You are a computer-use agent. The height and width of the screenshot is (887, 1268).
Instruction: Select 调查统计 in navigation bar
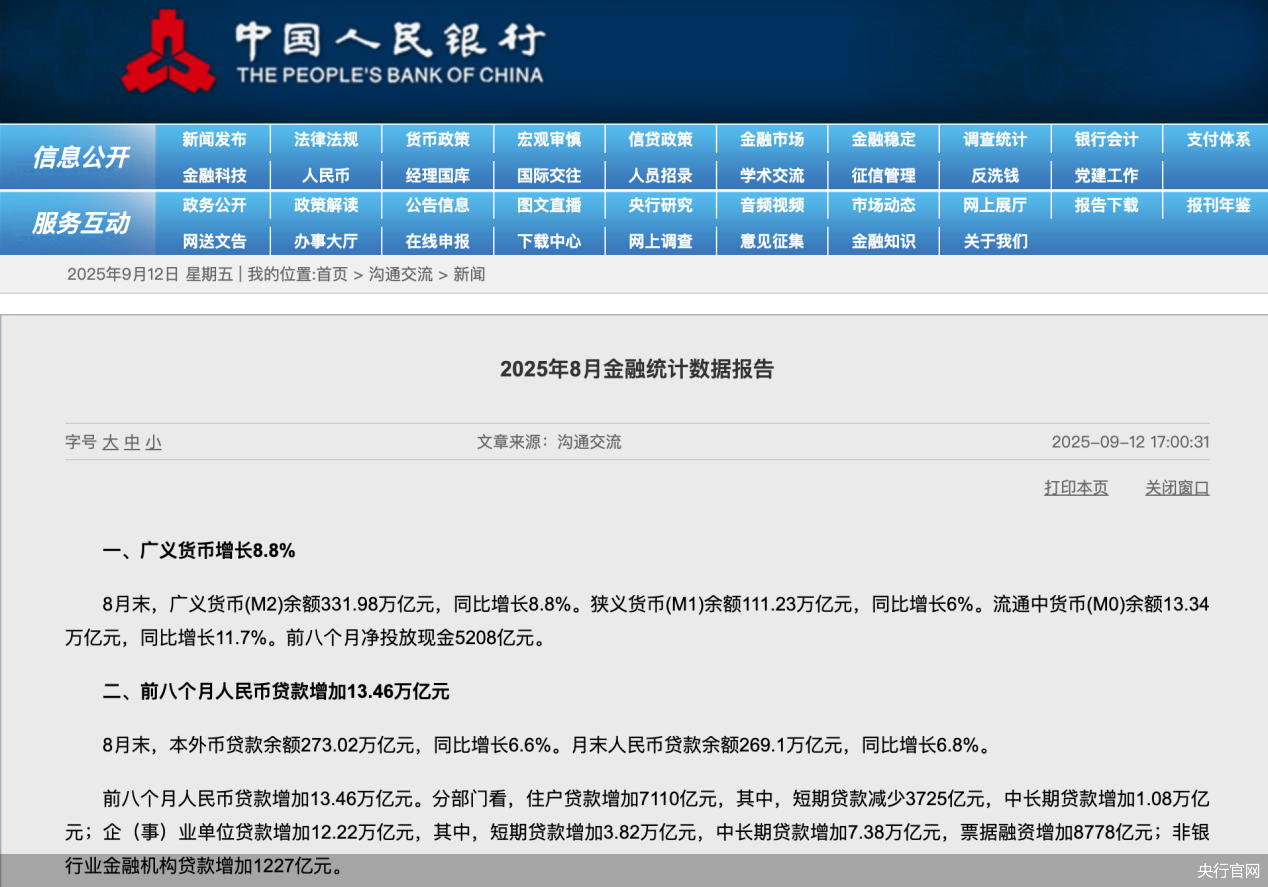tap(994, 140)
